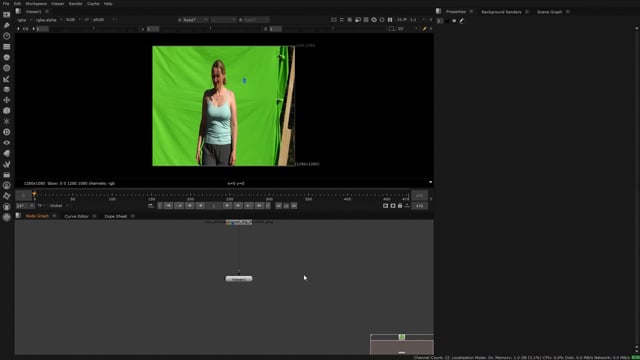The height and width of the screenshot is (360, 640).
Task: Click the Properties panel pencil icon
Action: (x=462, y=21)
